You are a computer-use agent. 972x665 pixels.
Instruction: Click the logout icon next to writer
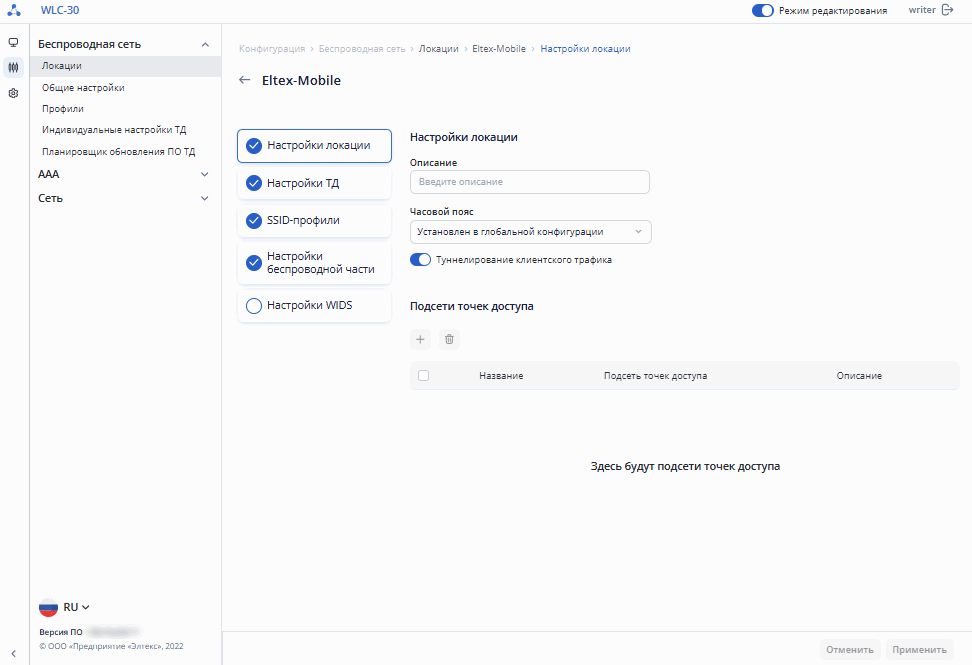pos(948,10)
